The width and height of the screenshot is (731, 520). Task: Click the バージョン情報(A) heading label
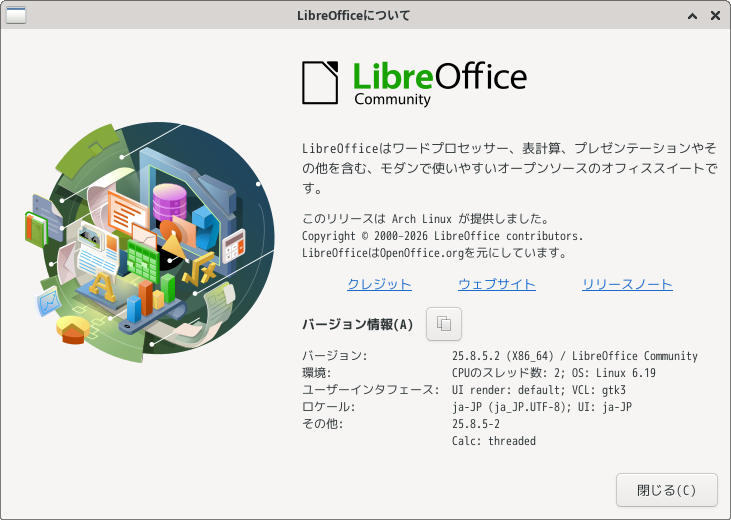click(357, 324)
